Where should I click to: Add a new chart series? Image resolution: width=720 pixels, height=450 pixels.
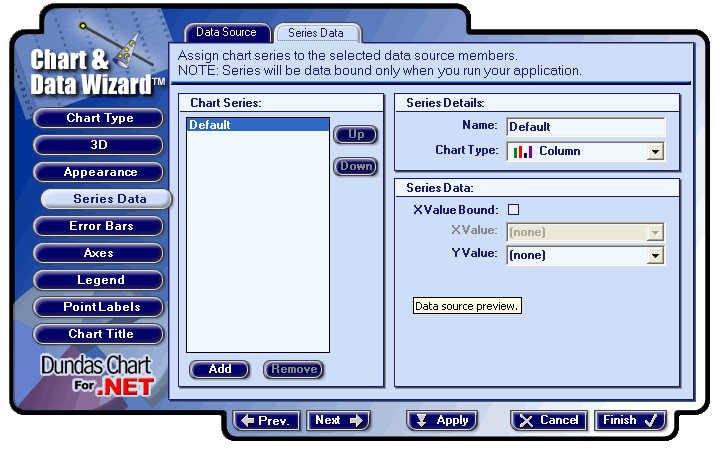click(220, 369)
